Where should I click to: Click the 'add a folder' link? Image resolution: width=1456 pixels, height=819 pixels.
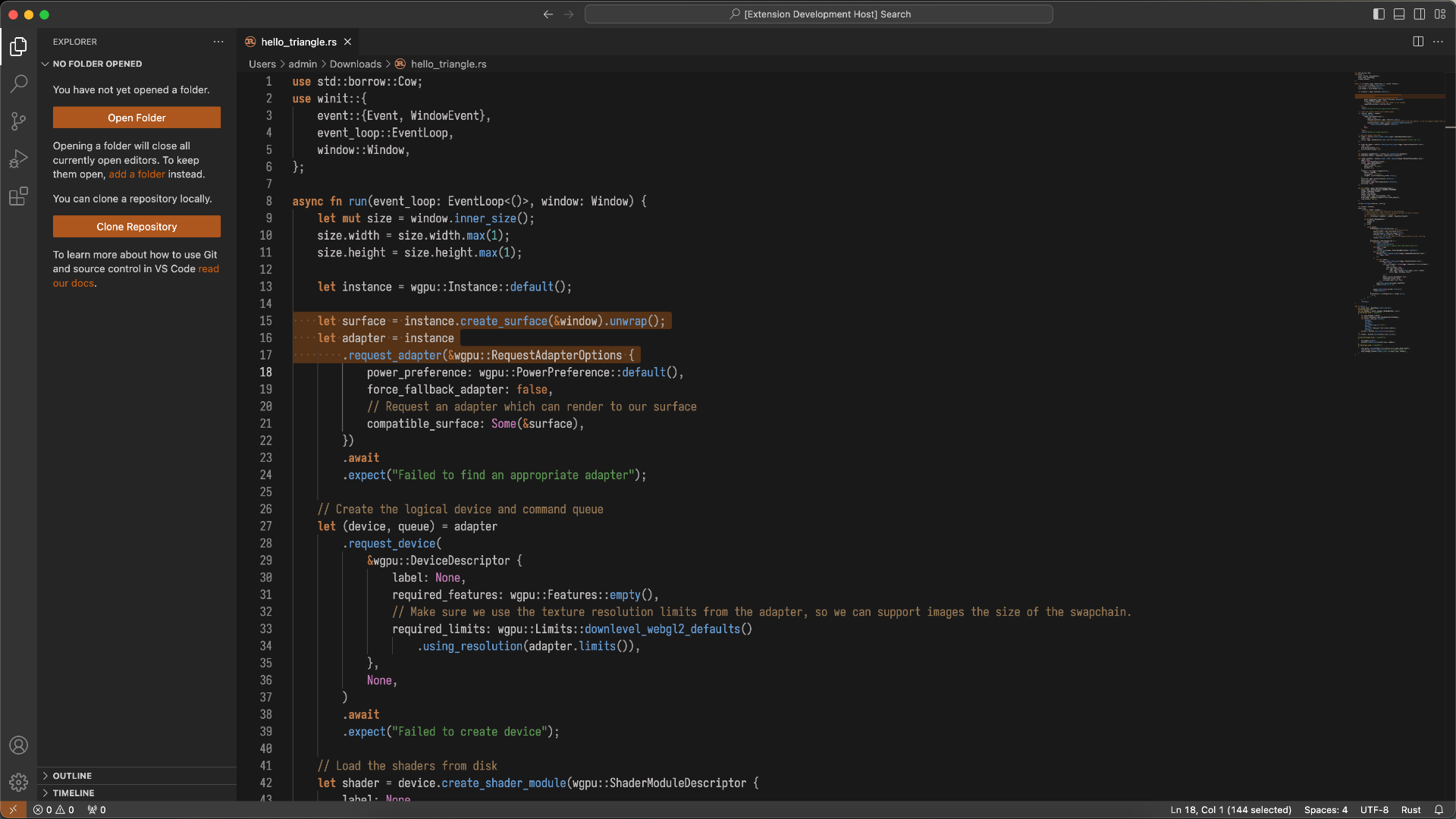[136, 174]
